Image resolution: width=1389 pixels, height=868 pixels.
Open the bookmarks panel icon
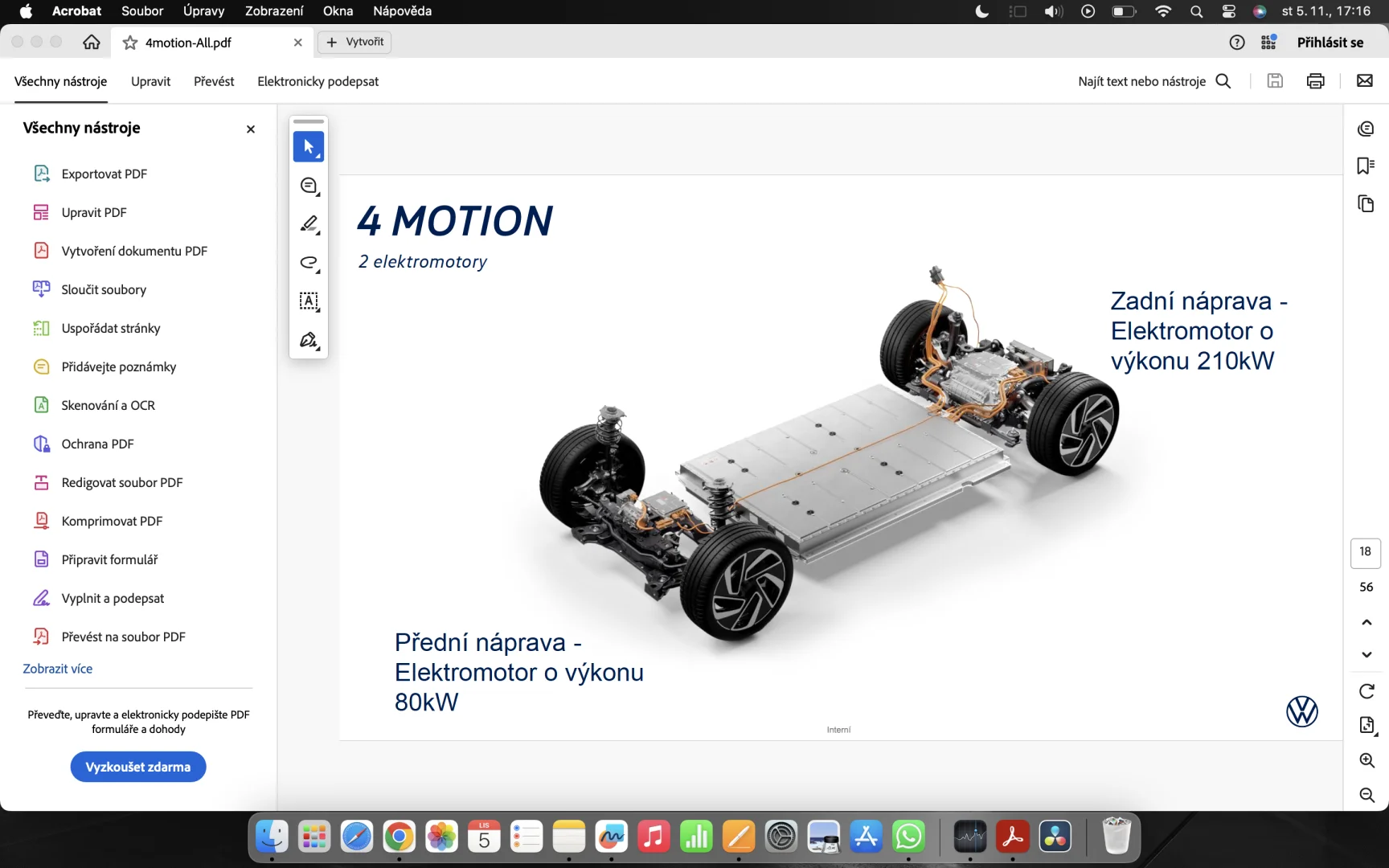(x=1366, y=166)
